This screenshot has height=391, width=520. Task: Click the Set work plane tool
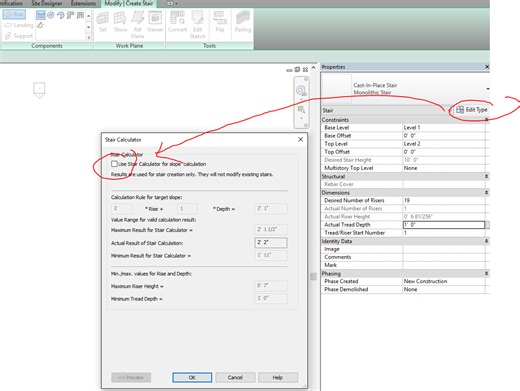pyautogui.click(x=103, y=22)
